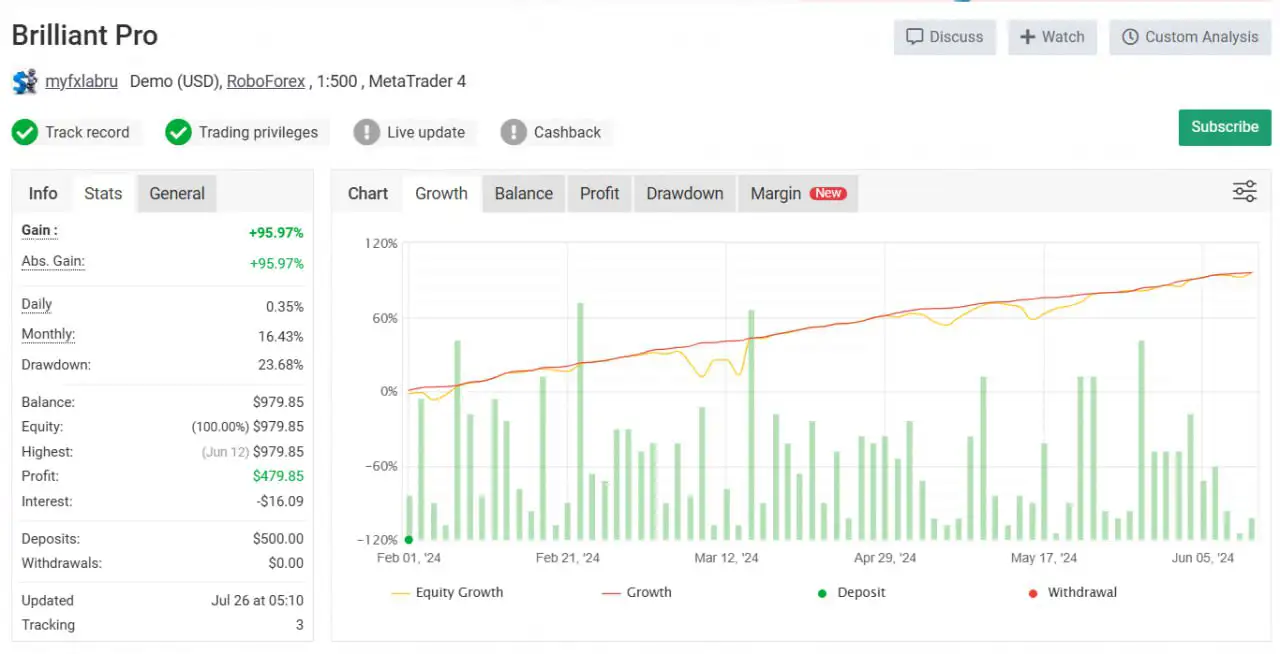1280x654 pixels.
Task: Click the Track record green checkmark icon
Action: (25, 132)
